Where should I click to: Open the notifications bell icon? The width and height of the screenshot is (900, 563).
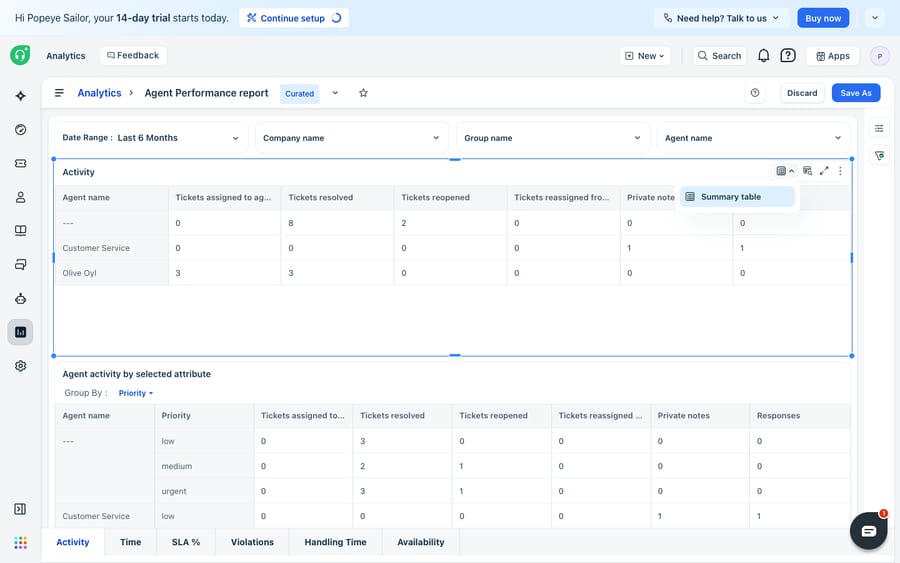point(763,56)
